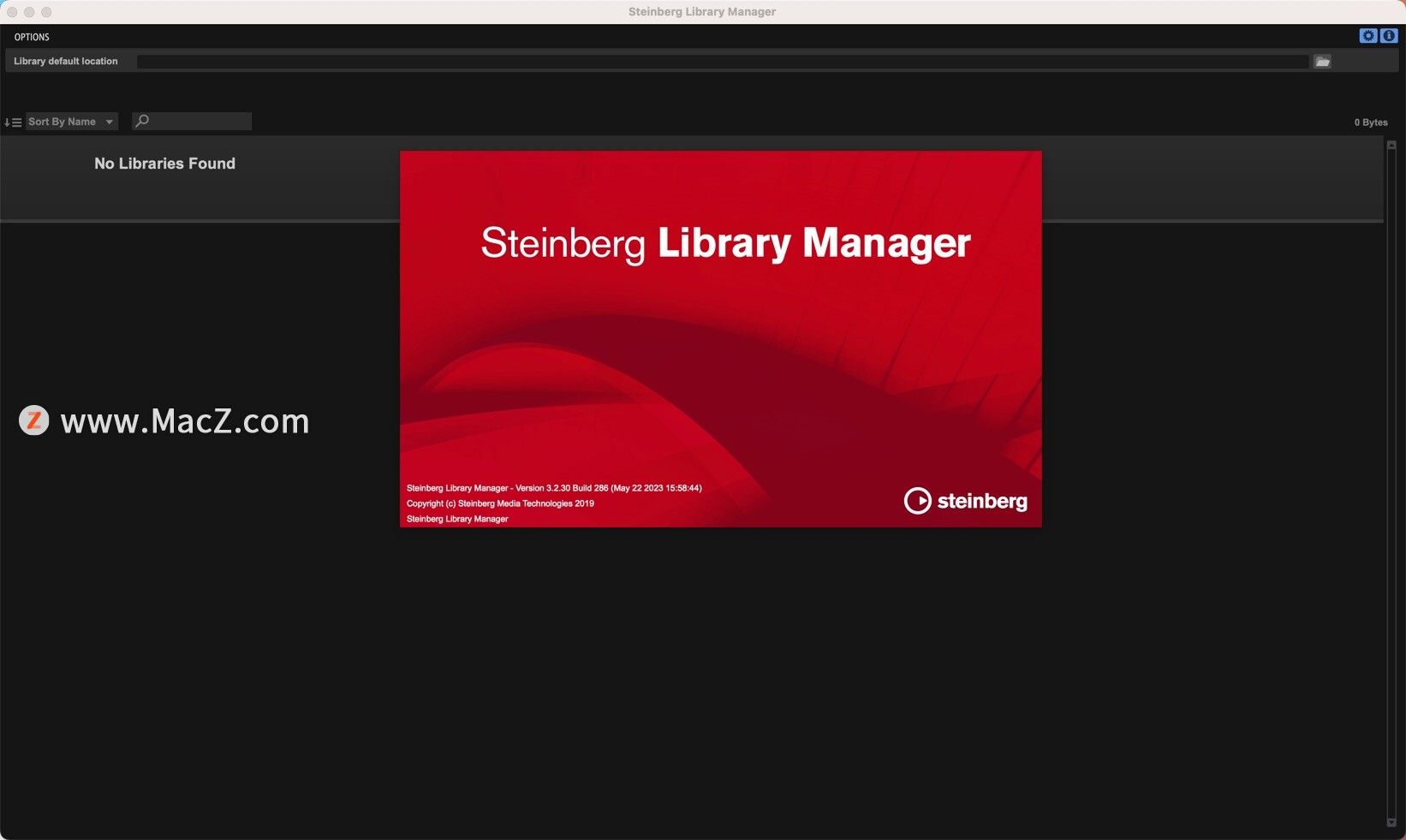Screen dimensions: 1406x840
Task: Toggle the sort order direction icon
Action: tap(13, 122)
